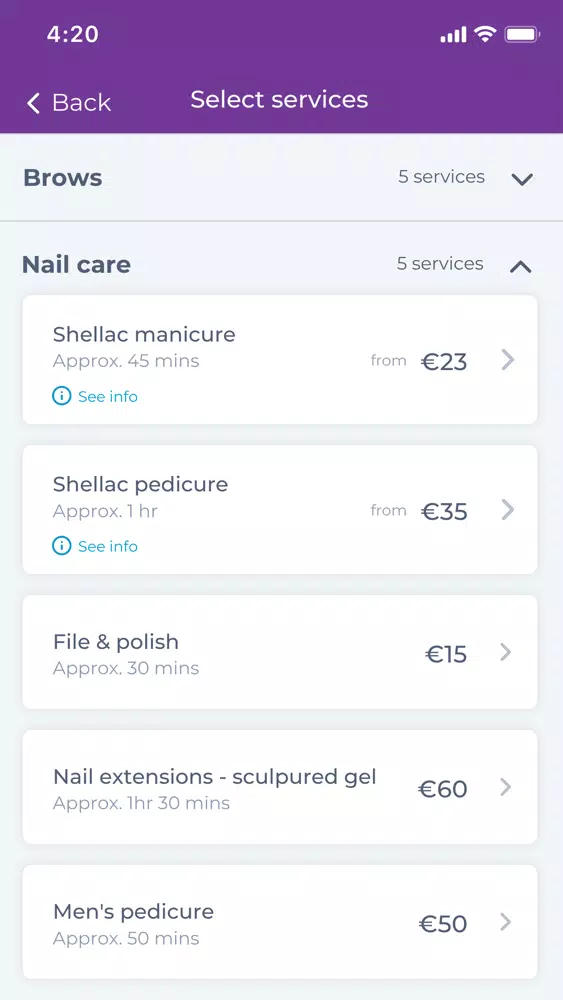The height and width of the screenshot is (1000, 563).
Task: Tap the Nail care category header
Action: tap(281, 264)
